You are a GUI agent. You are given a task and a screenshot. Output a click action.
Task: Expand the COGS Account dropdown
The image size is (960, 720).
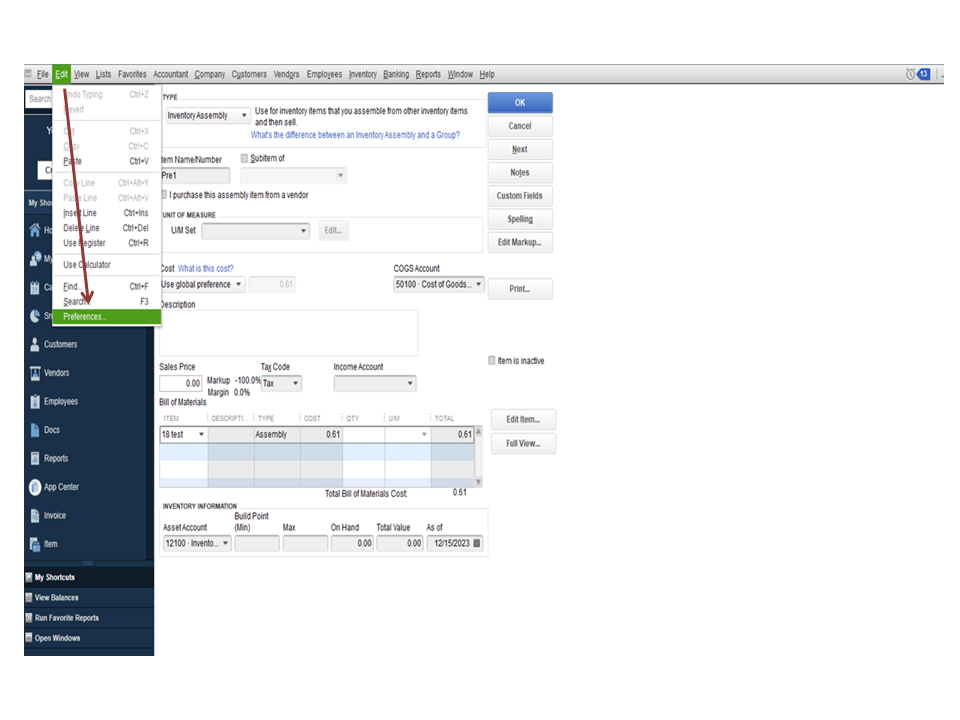click(479, 285)
